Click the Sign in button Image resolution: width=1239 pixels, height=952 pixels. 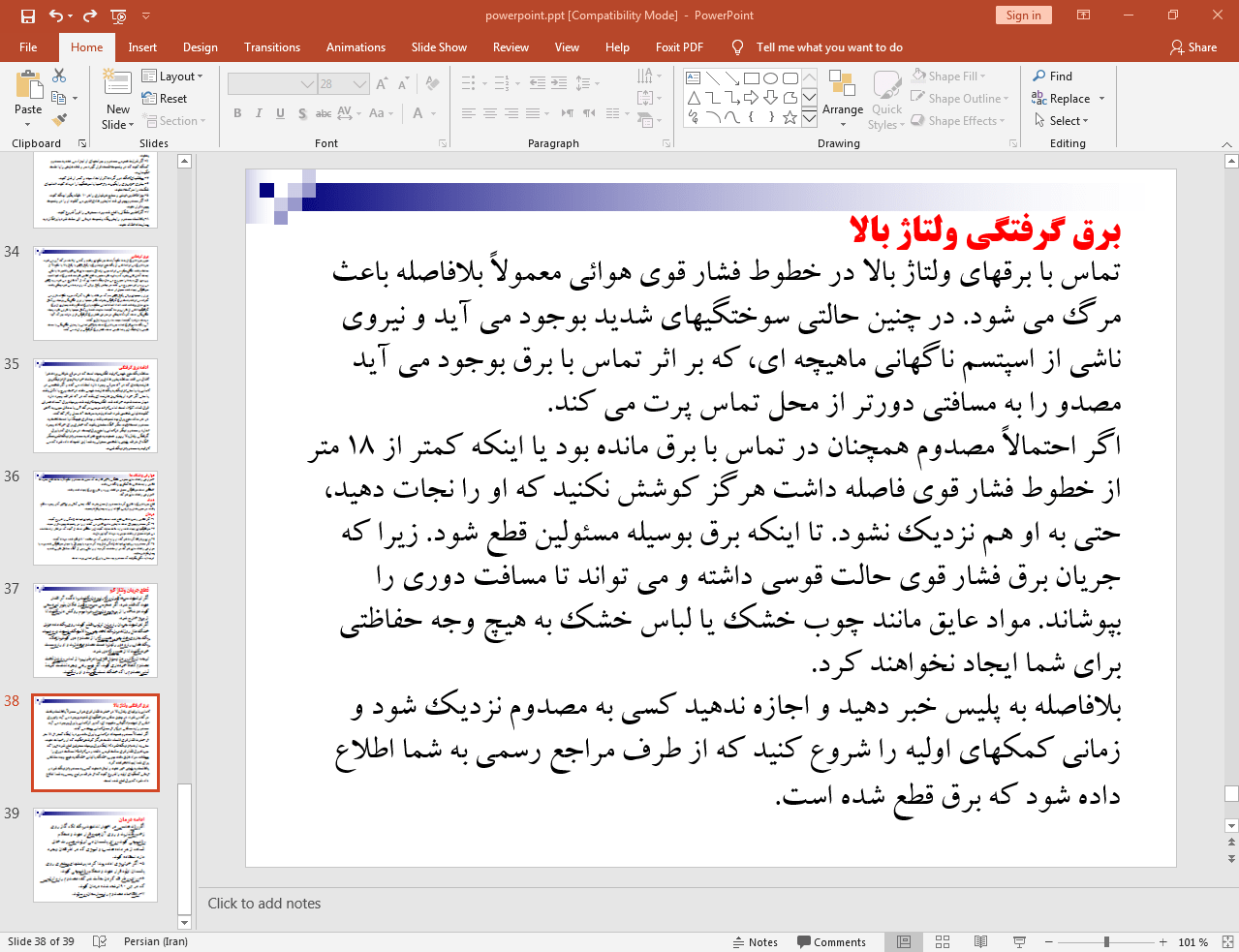(1023, 15)
